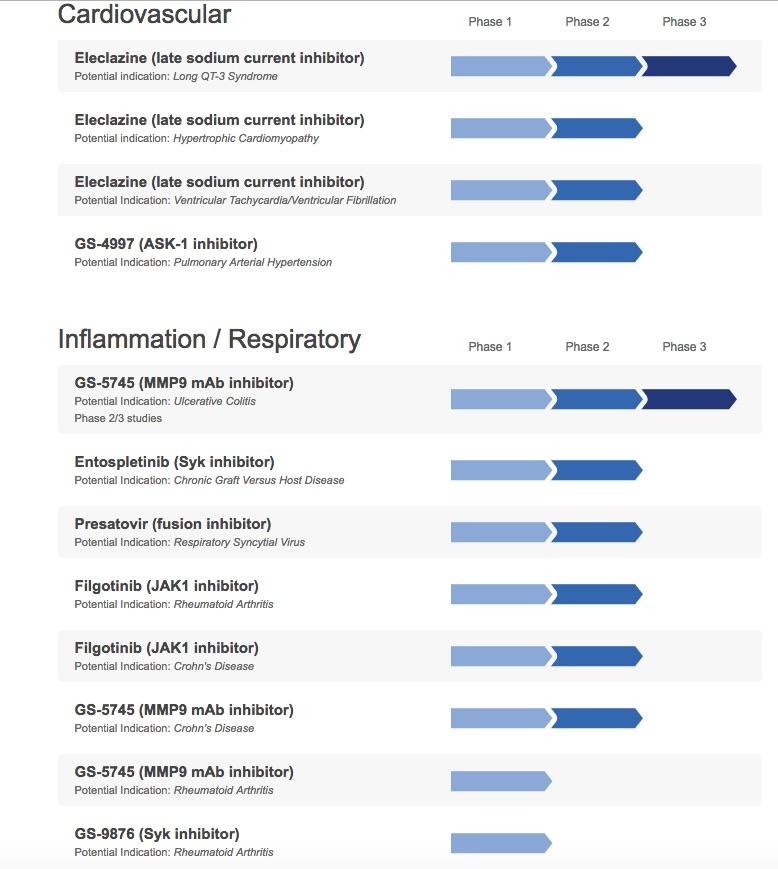Viewport: 778px width, 869px height.
Task: Click Phase 2 arrow for GS-5745 Crohn's Disease
Action: (596, 718)
